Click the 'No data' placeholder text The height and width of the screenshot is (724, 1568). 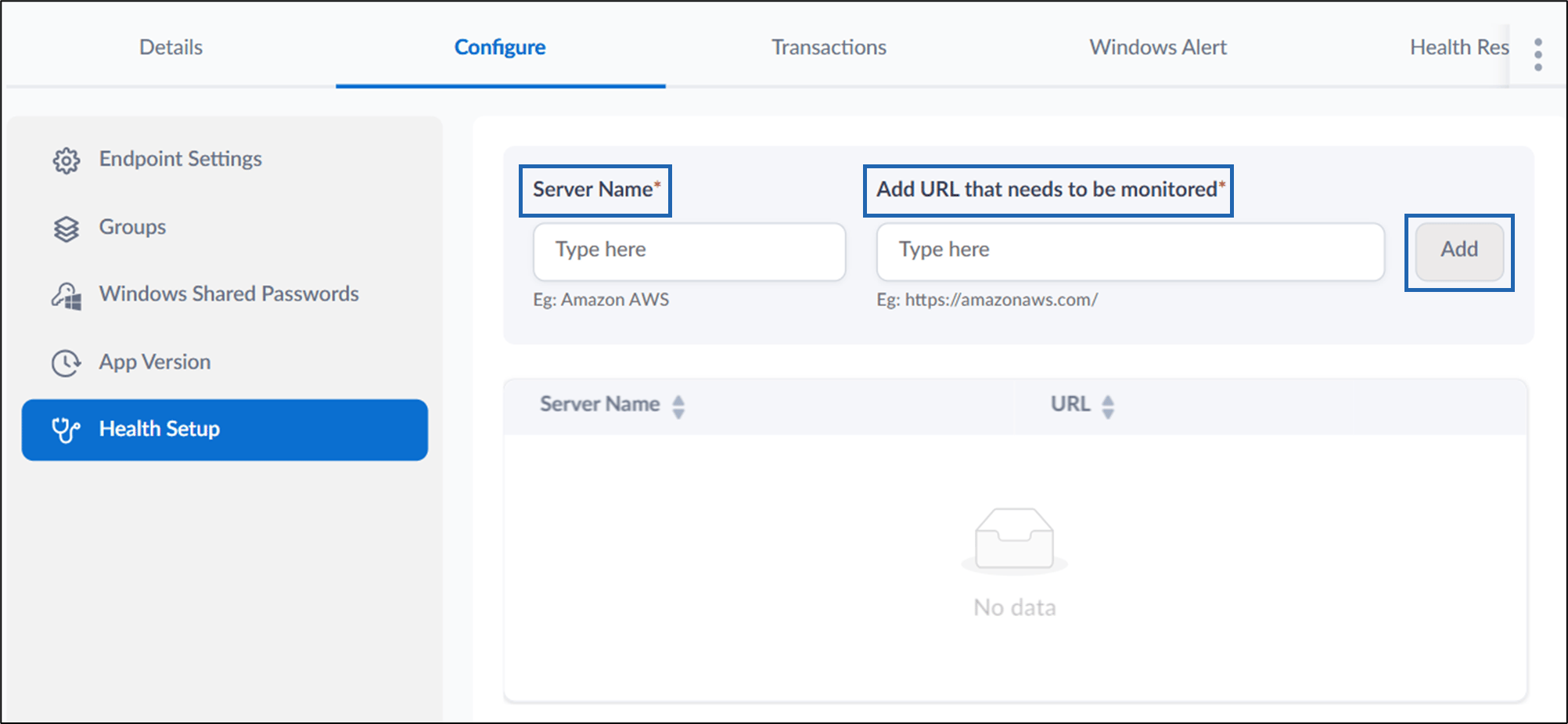tap(1015, 607)
